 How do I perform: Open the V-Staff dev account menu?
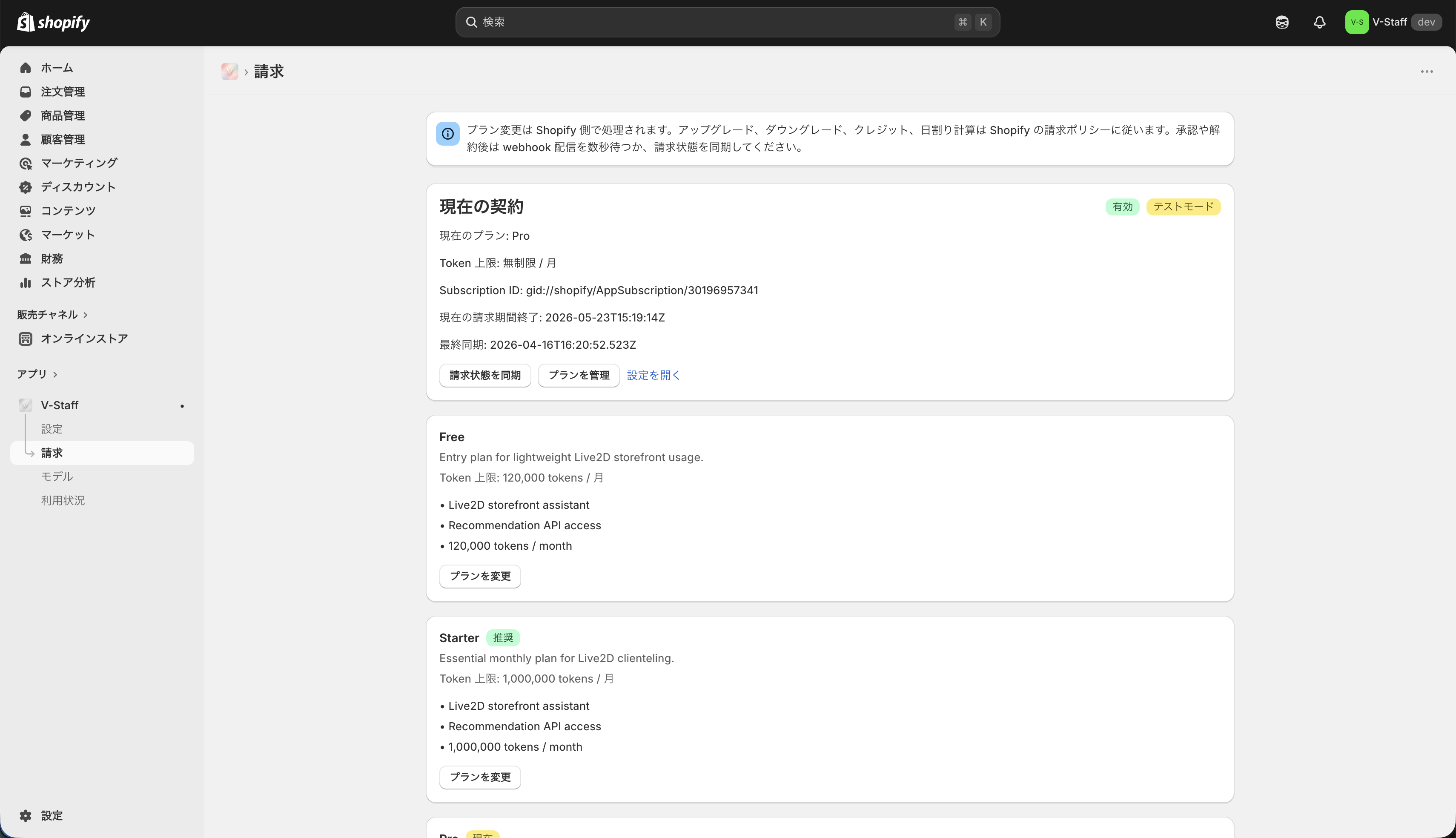1393,22
